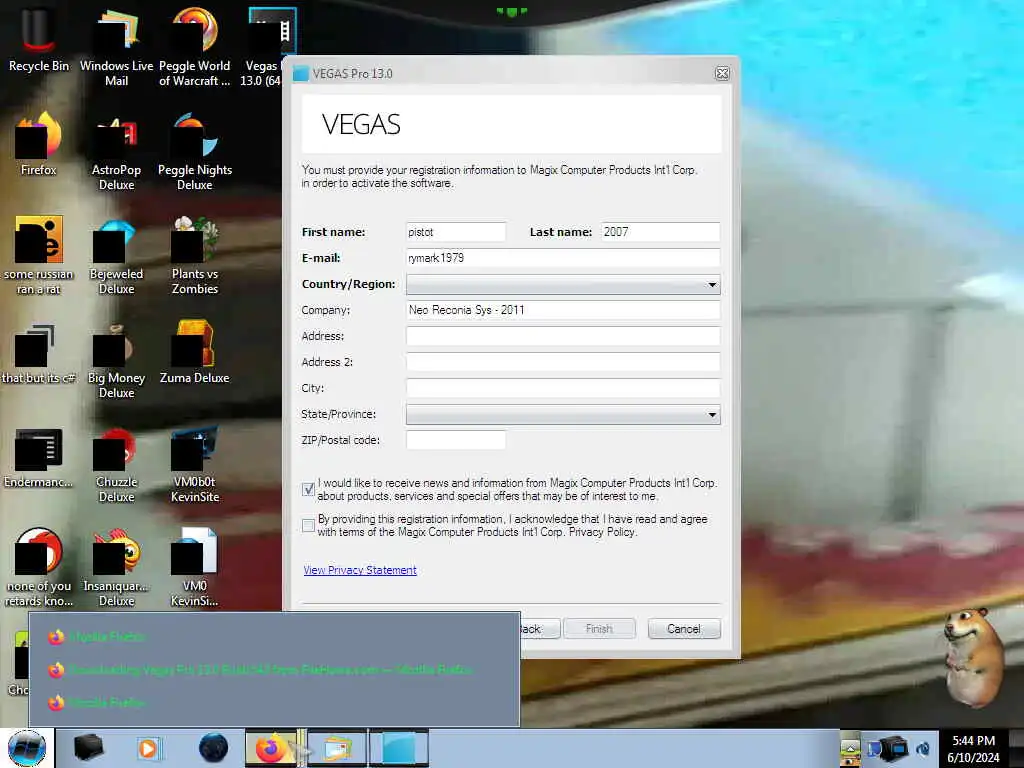Close the VEGAS Pro 13.0 dialog
This screenshot has height=768, width=1024.
coord(722,74)
